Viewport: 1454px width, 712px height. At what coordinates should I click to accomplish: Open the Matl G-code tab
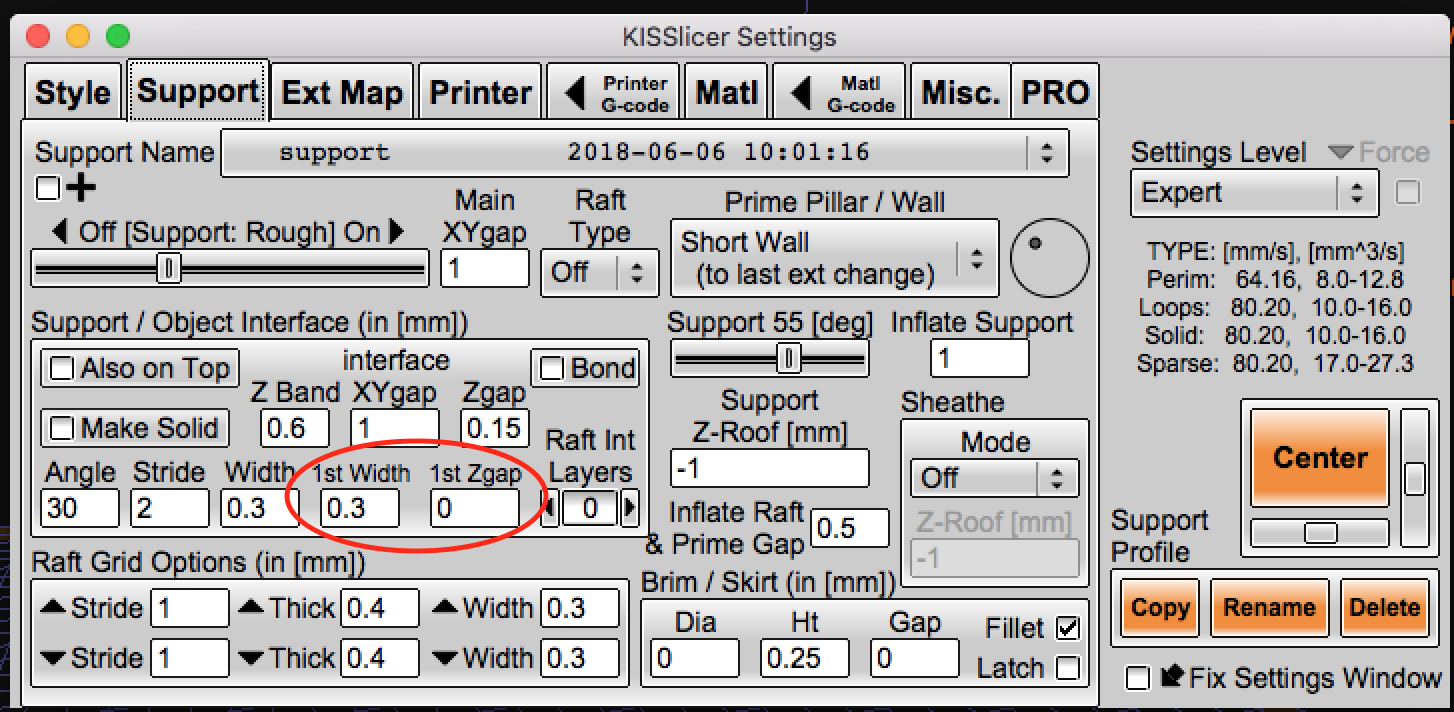click(840, 93)
